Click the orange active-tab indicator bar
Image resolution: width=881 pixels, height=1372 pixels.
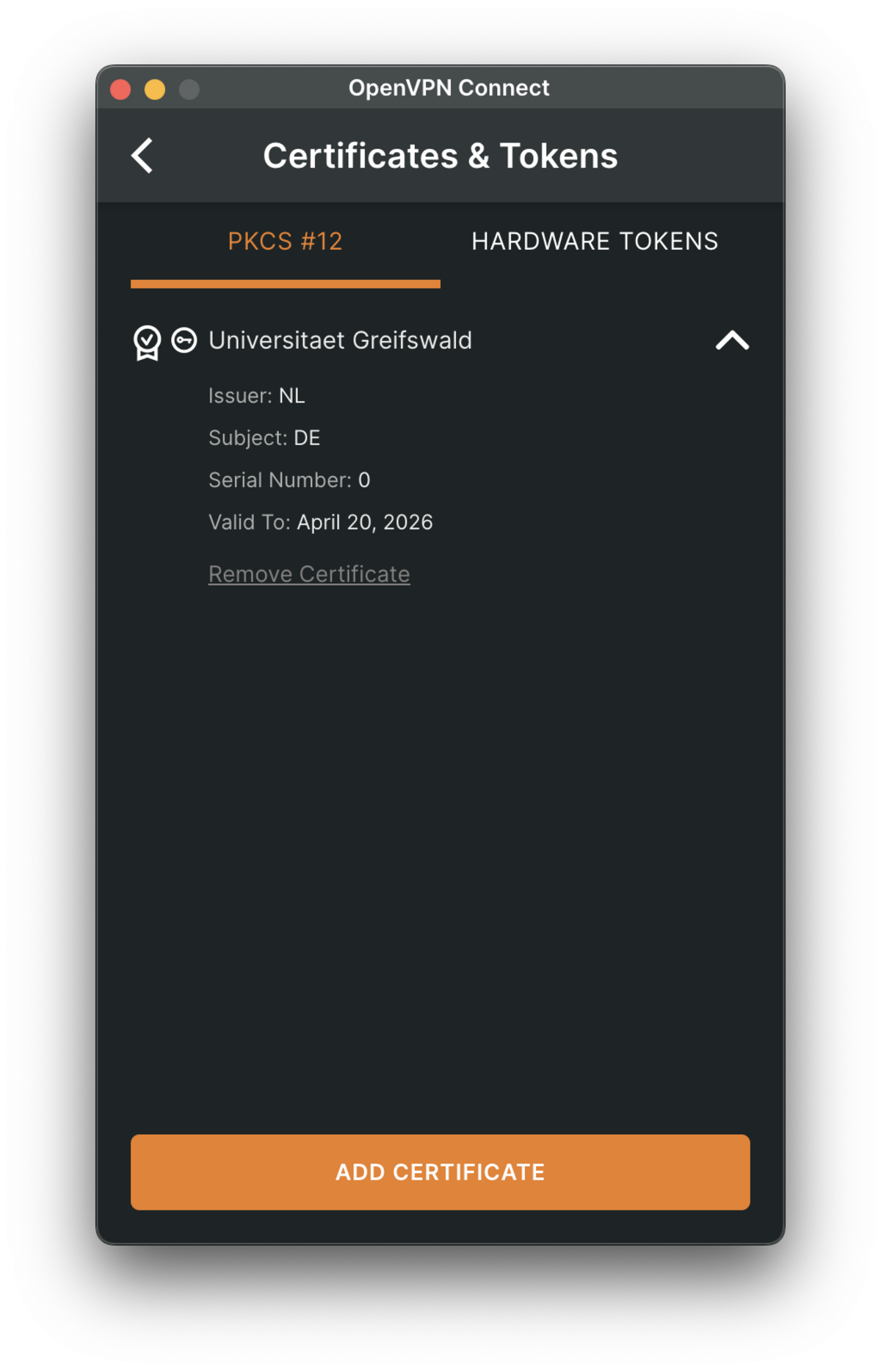[285, 284]
